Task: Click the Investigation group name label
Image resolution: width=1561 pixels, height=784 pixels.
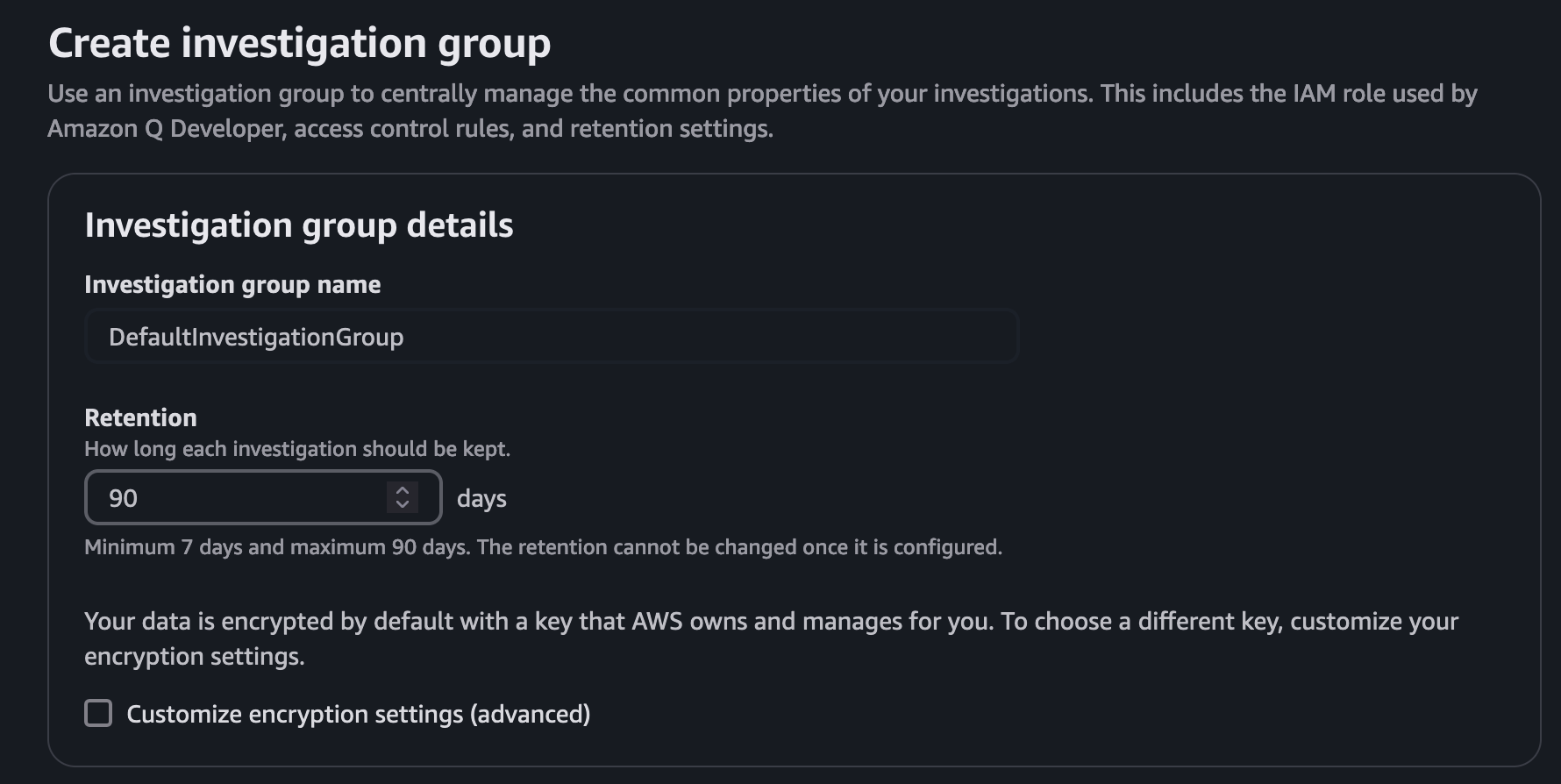Action: pos(232,284)
